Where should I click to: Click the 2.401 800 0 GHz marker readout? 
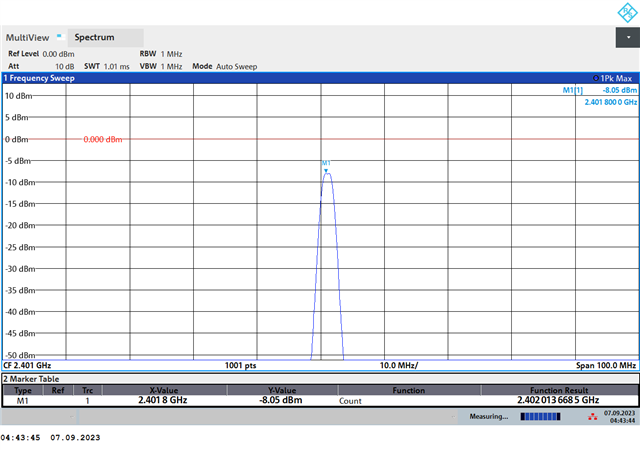(x=611, y=102)
